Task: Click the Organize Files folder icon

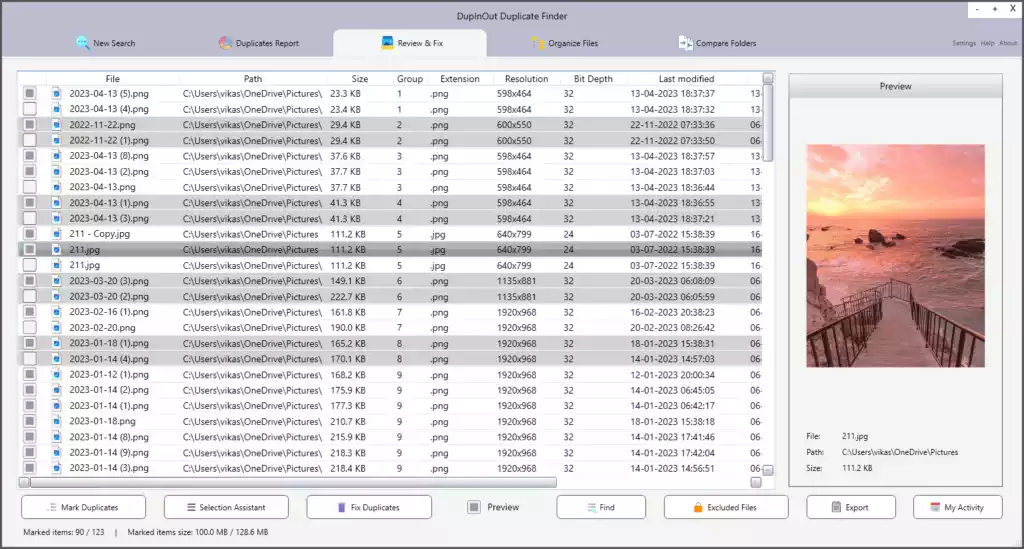Action: click(x=539, y=43)
